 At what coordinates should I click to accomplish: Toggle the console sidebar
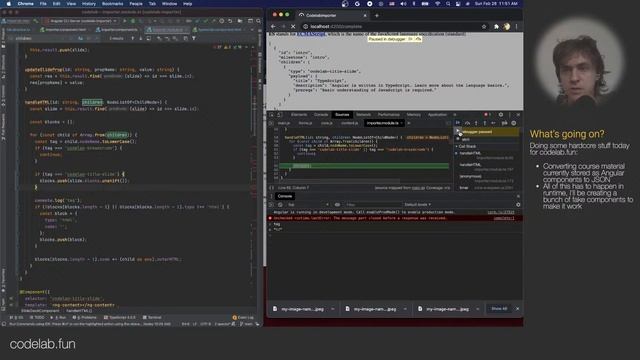pyautogui.click(x=272, y=204)
